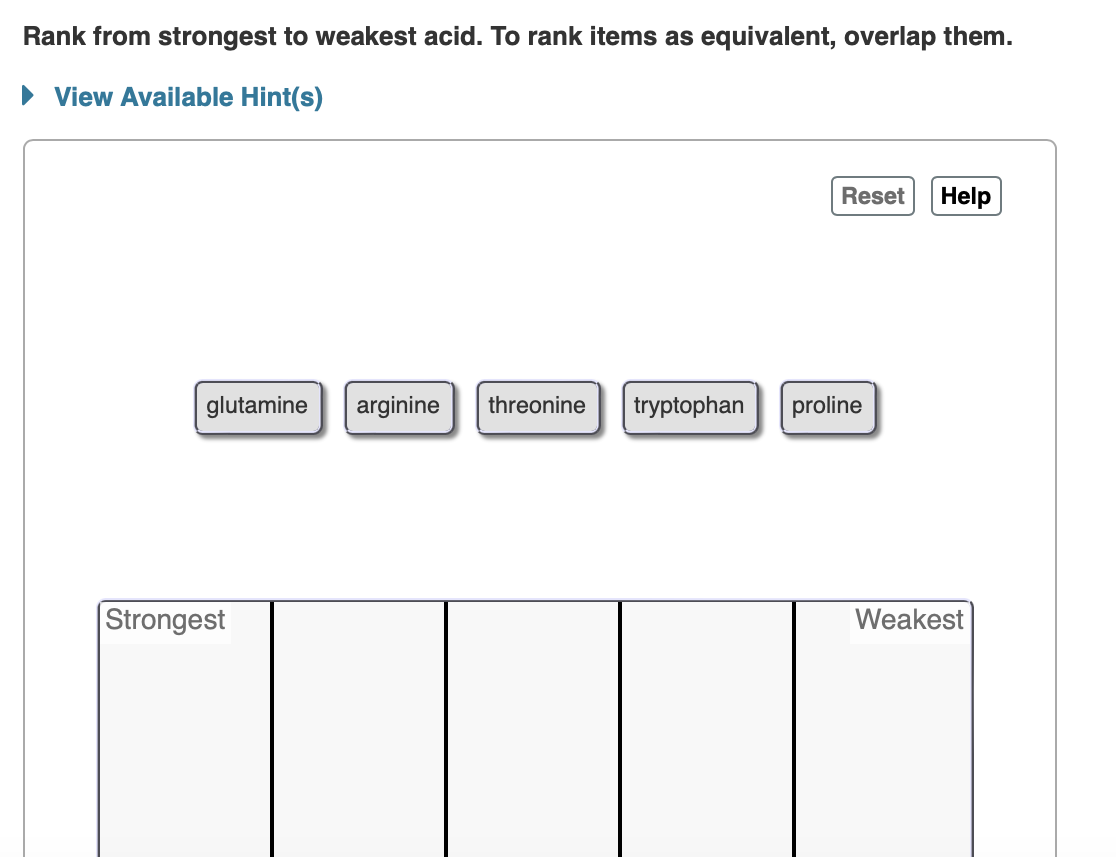This screenshot has height=857, width=1116.
Task: Click the question instruction text
Action: coord(520,36)
